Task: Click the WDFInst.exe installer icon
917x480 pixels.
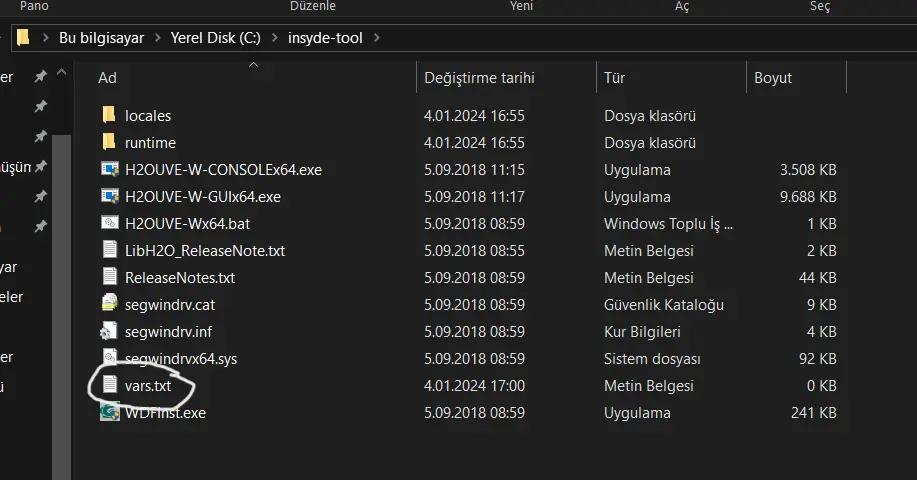Action: (x=110, y=412)
